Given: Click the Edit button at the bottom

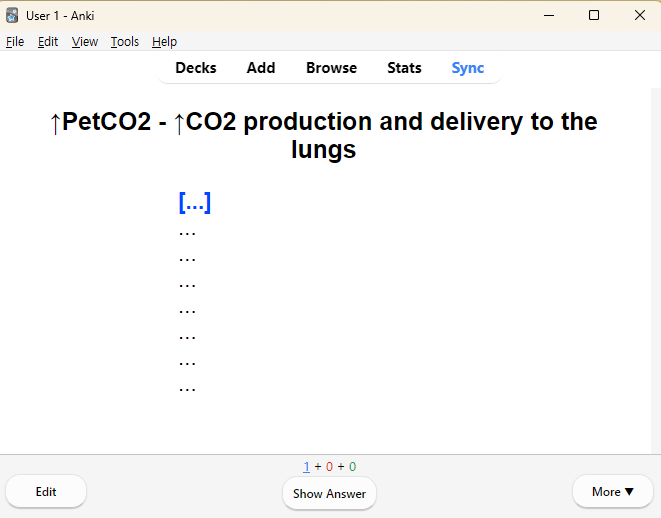Looking at the screenshot, I should 46,492.
